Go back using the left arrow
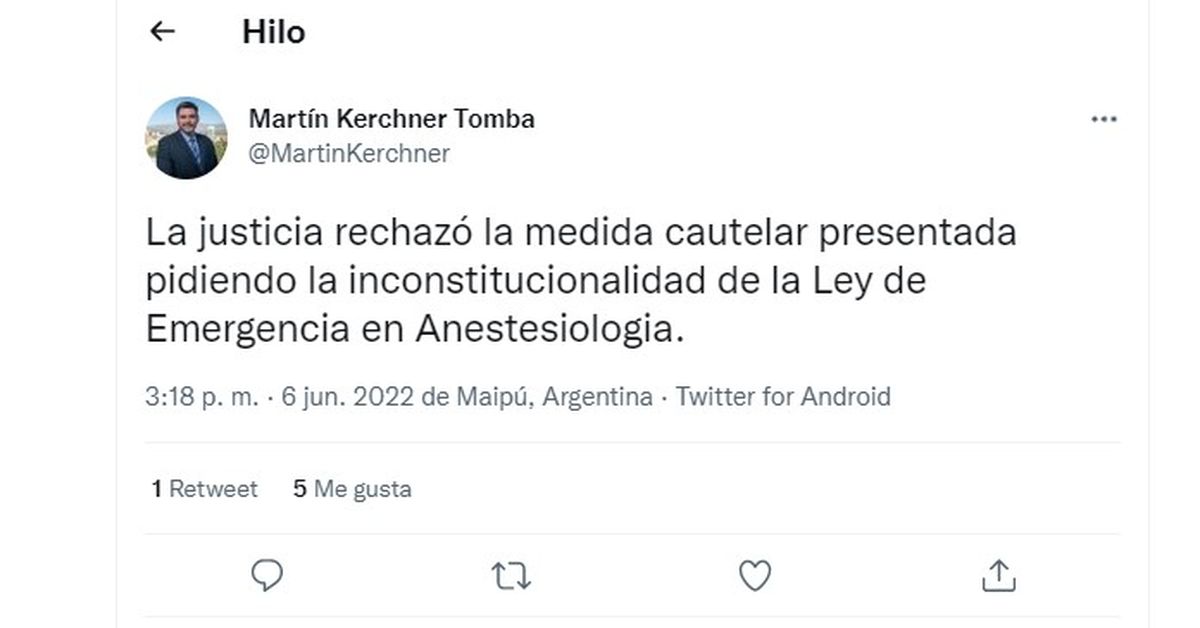Screen dimensions: 1200x628 coord(162,32)
